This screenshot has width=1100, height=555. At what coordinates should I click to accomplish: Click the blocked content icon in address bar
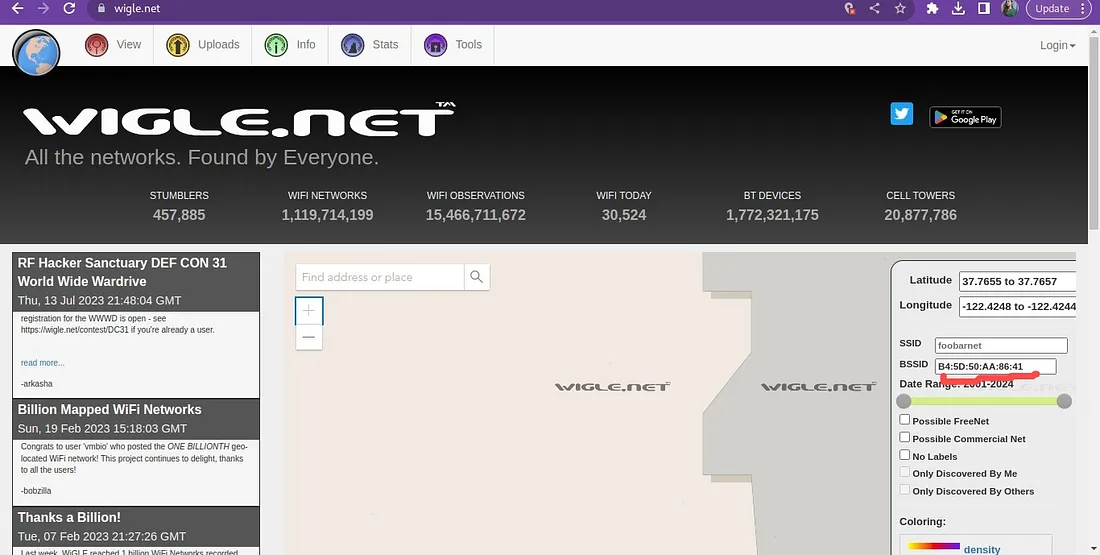850,8
